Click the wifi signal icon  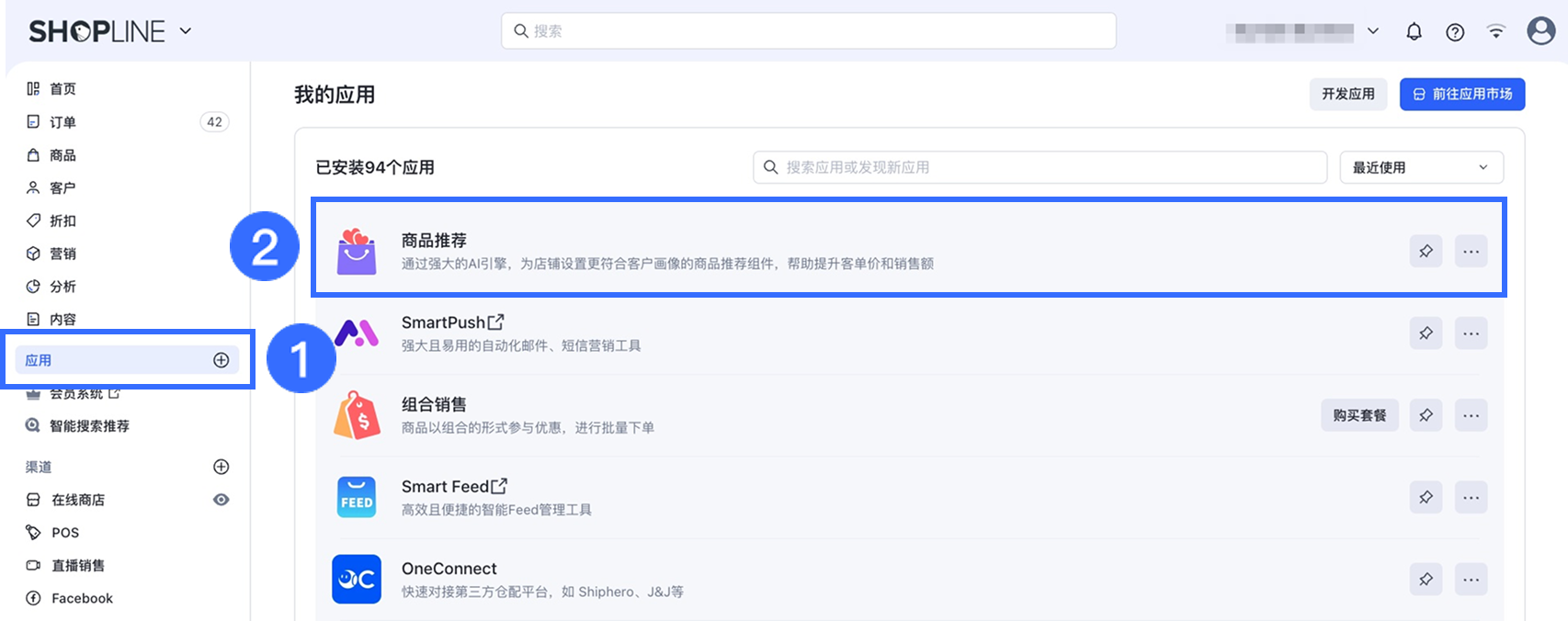coord(1496,31)
